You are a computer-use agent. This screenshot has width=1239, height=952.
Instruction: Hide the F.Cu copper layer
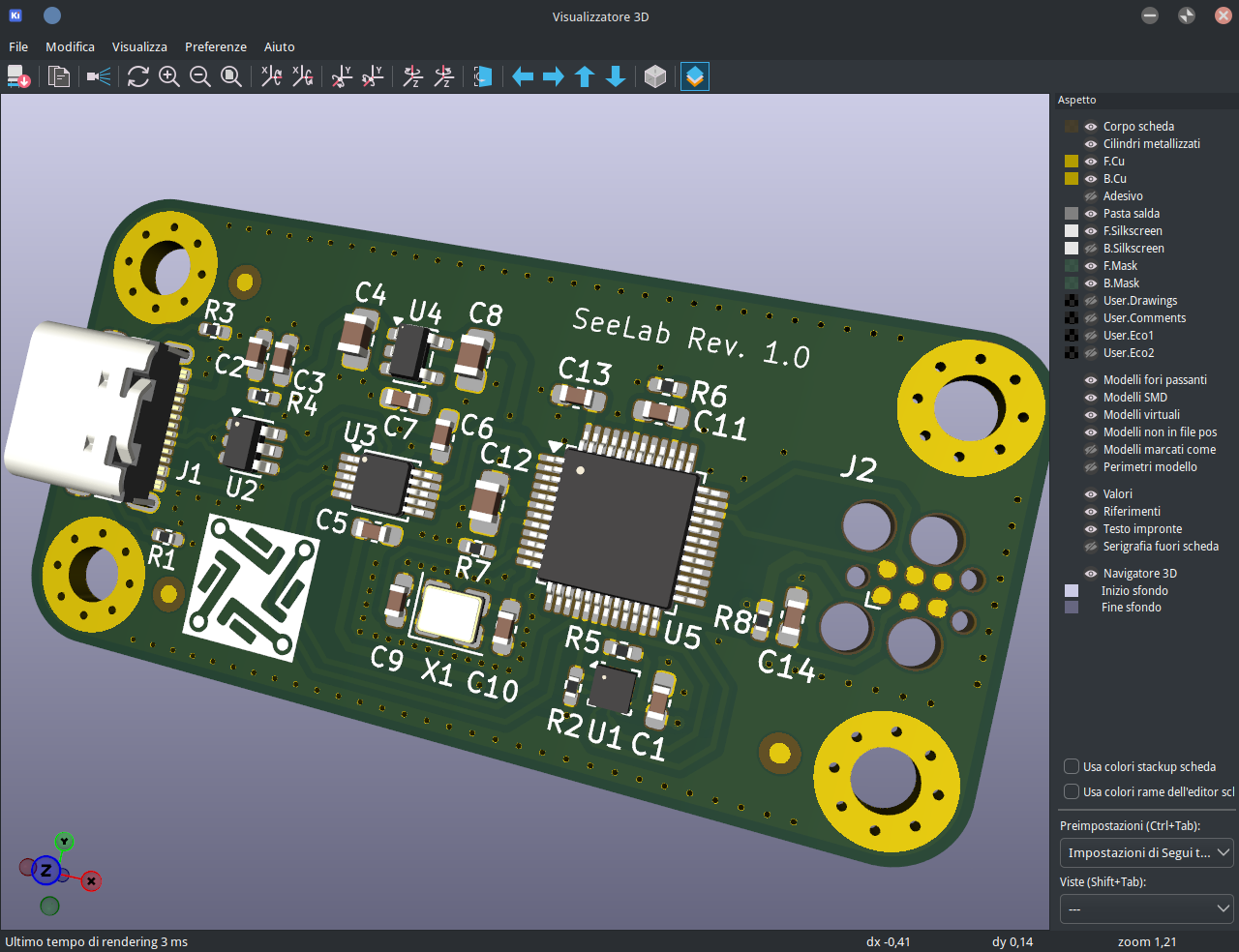(x=1091, y=162)
